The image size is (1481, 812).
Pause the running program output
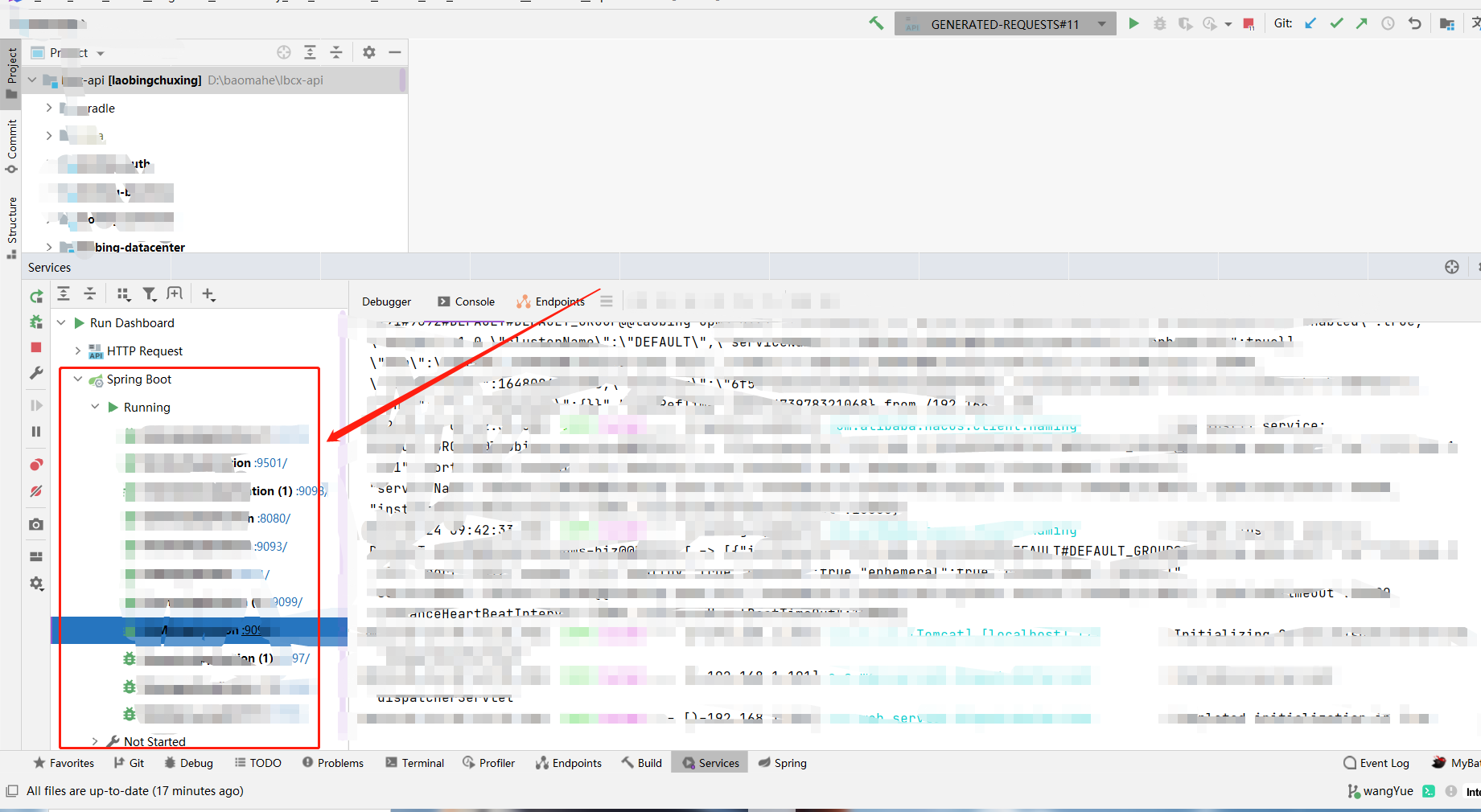coord(35,432)
